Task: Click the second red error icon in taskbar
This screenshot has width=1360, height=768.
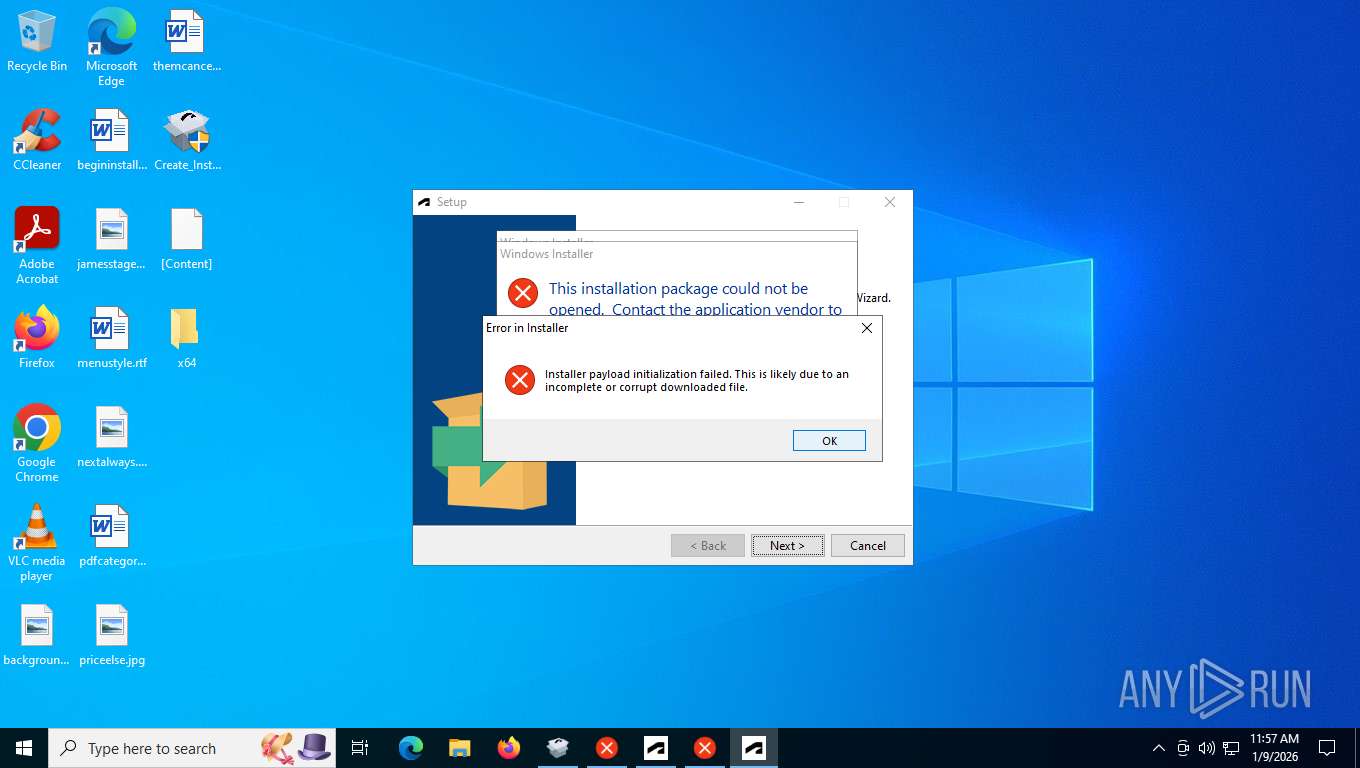Action: [x=705, y=748]
